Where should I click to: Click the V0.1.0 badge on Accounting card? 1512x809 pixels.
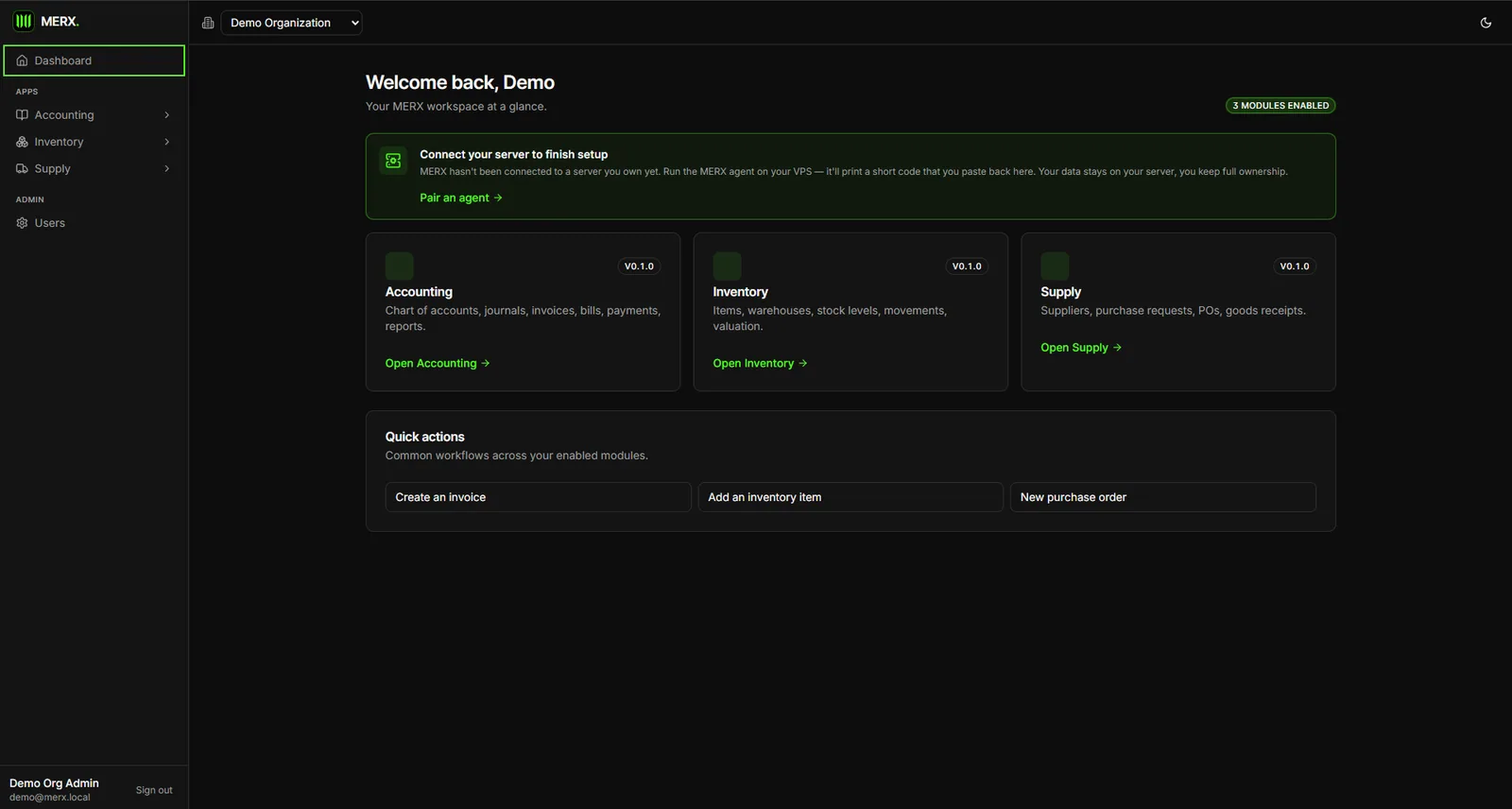tap(639, 267)
